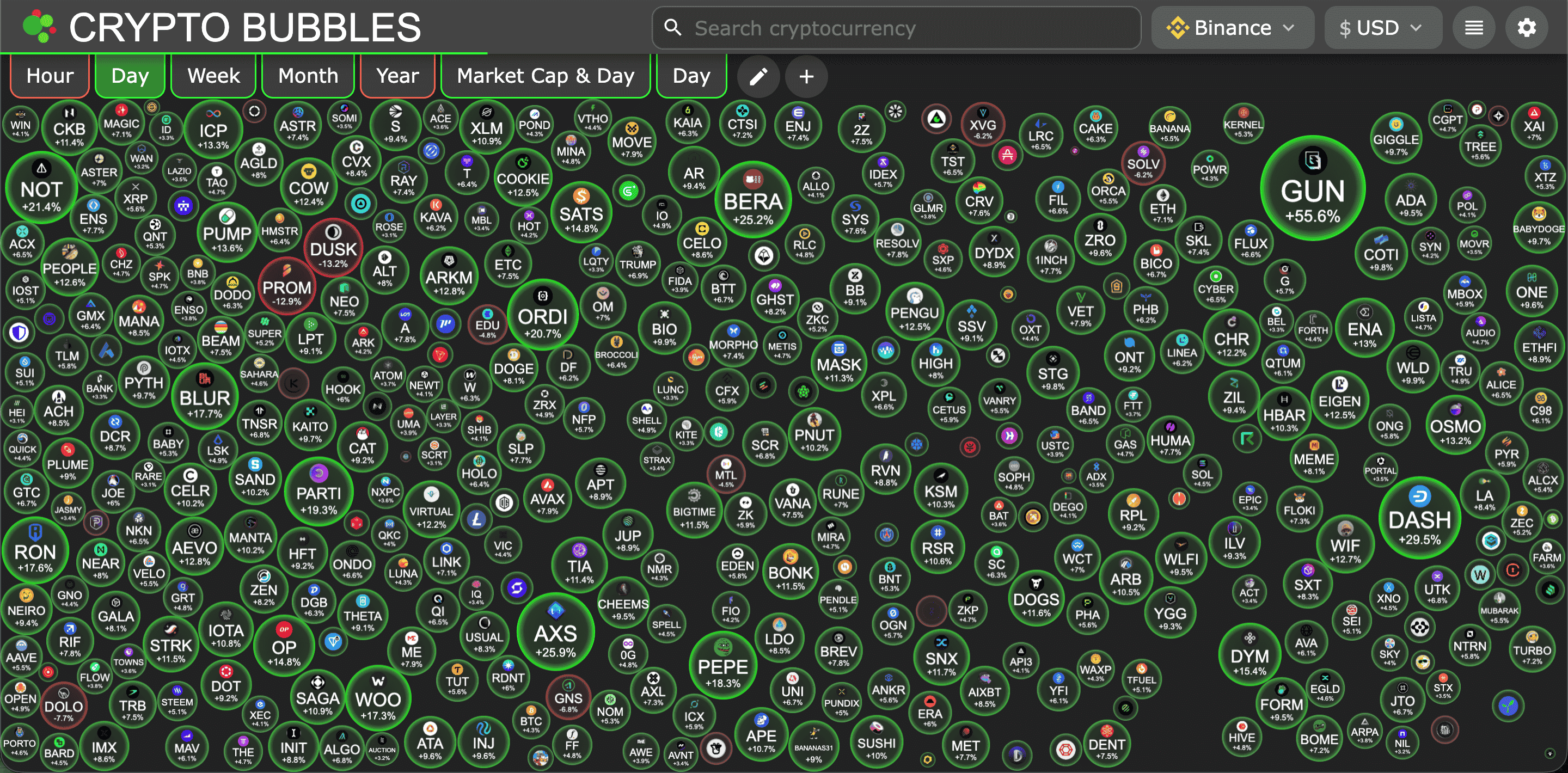Click the red DUSK -13.2% bubble
This screenshot has height=773, width=1568.
coord(333,247)
